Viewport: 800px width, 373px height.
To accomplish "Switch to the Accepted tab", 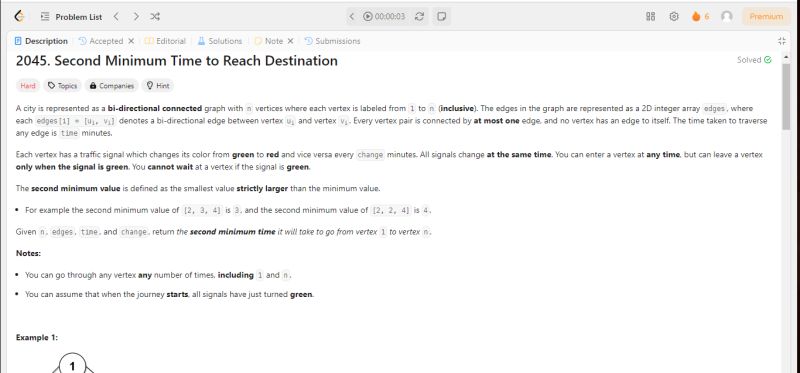I will click(x=101, y=41).
